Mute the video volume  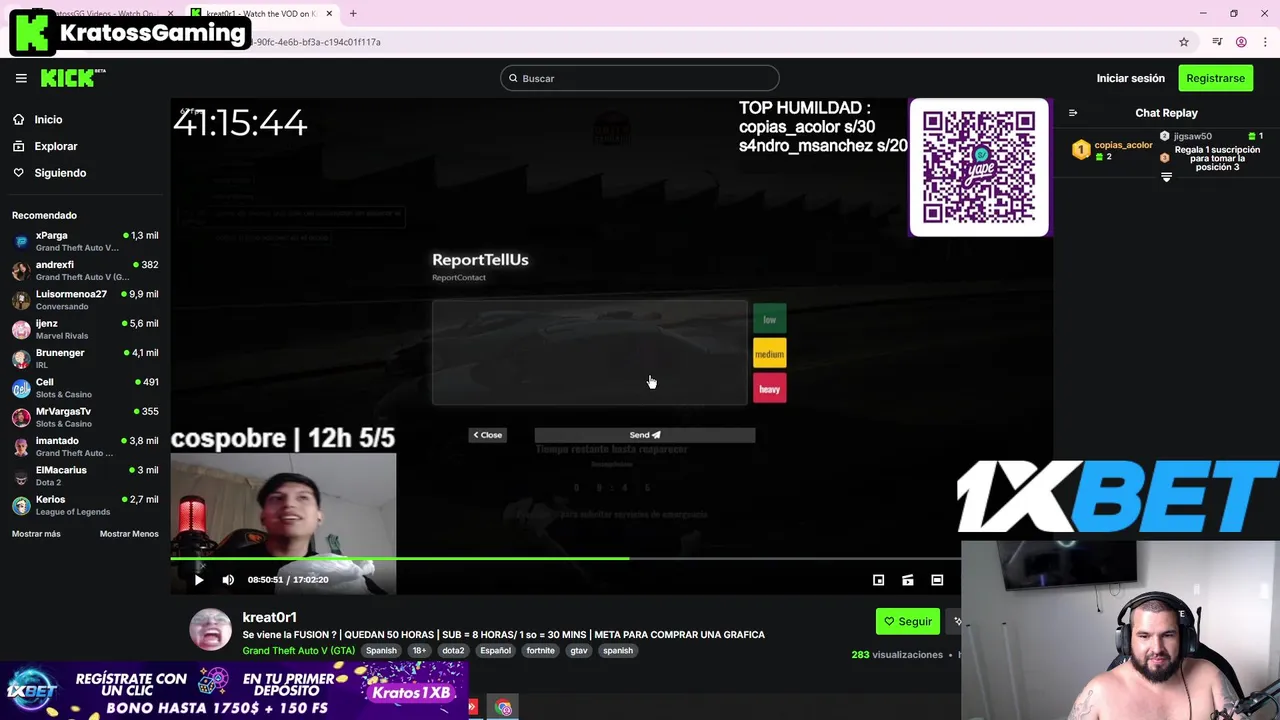228,580
